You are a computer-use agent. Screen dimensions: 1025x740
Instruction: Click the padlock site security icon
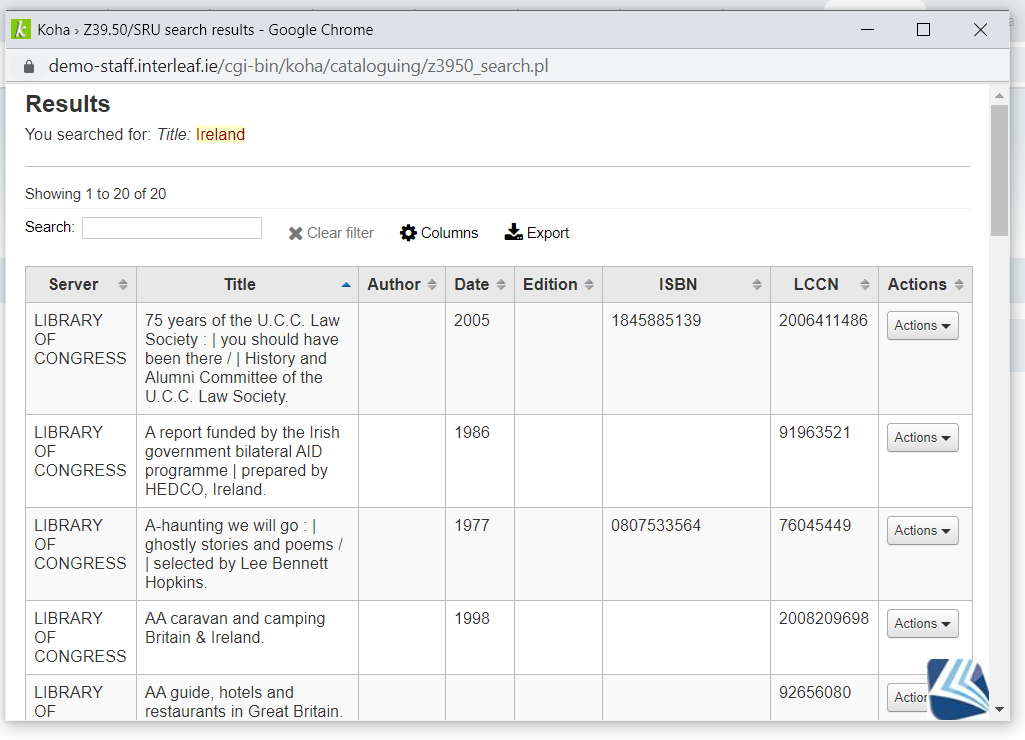click(29, 67)
